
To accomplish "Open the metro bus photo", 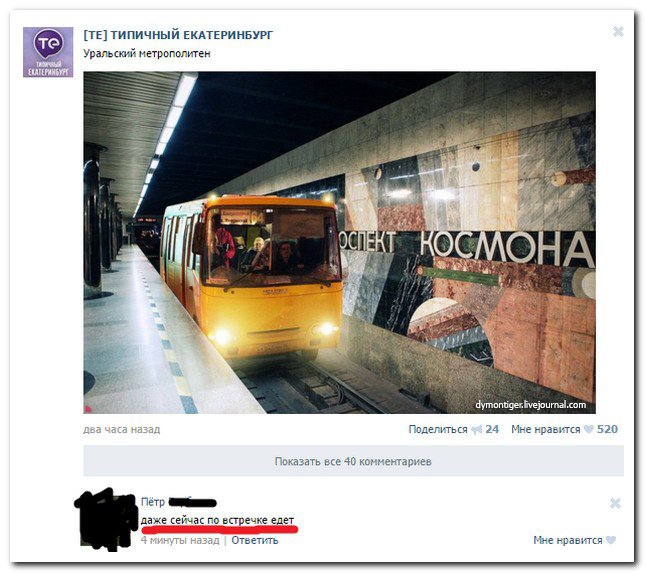I will click(339, 243).
